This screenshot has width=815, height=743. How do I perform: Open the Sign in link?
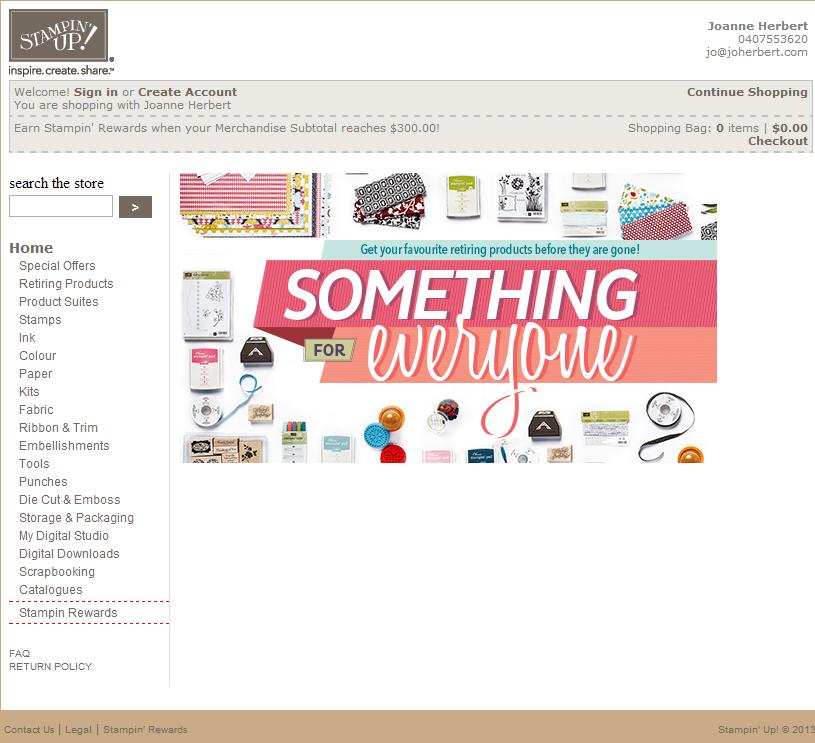coord(96,92)
